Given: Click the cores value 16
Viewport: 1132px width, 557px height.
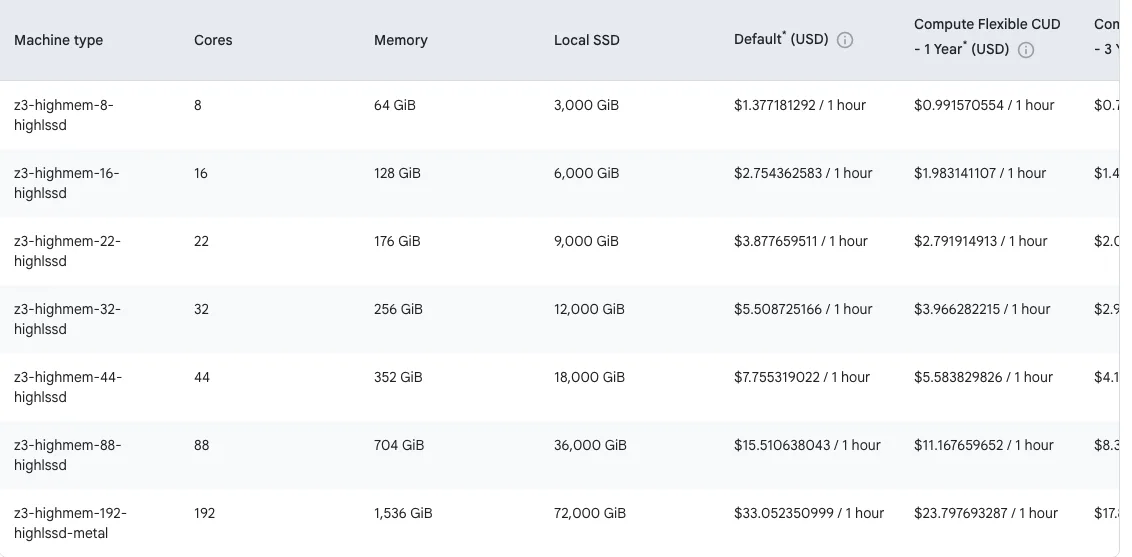Looking at the screenshot, I should [x=201, y=173].
